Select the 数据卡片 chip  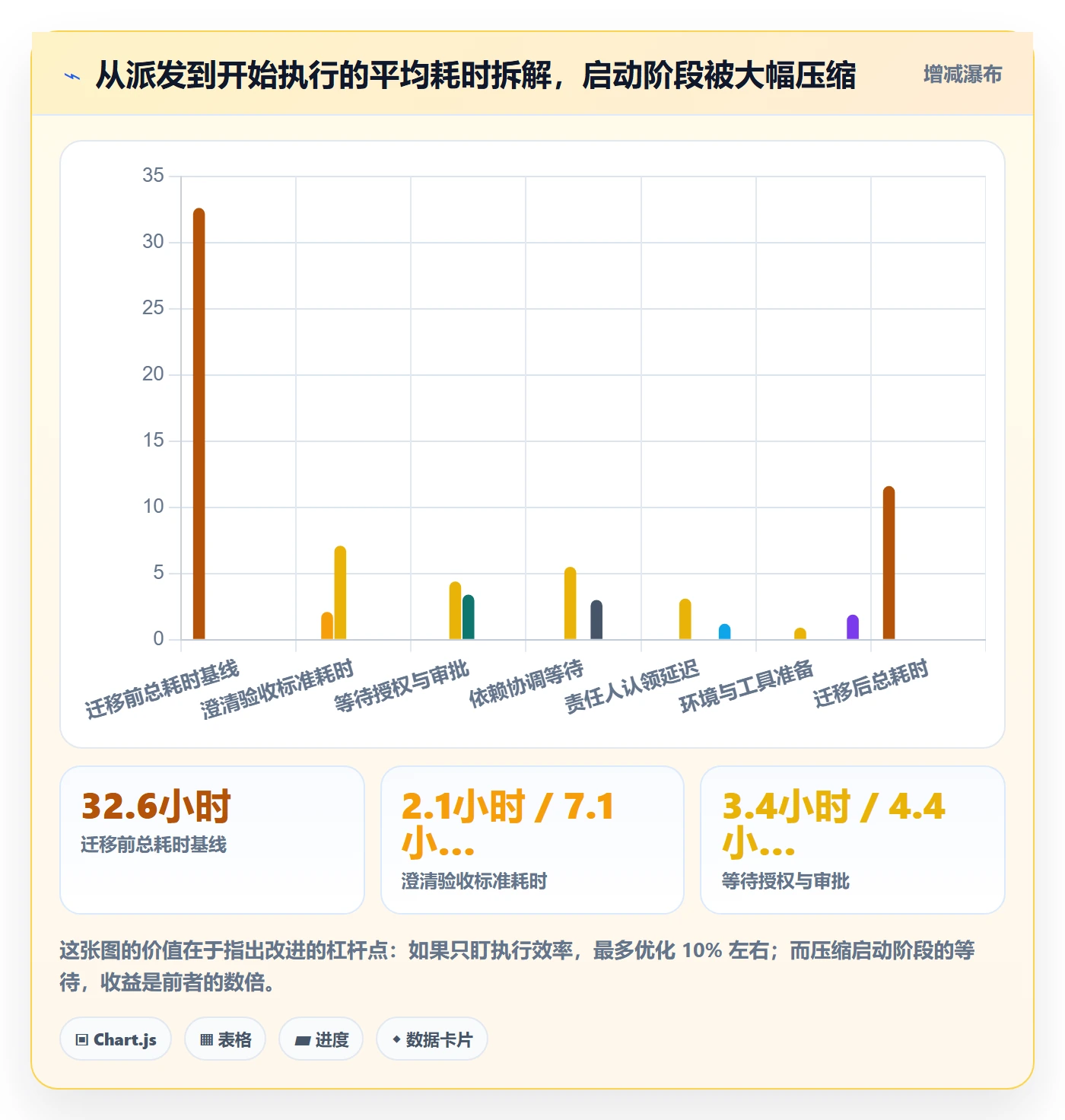432,1039
